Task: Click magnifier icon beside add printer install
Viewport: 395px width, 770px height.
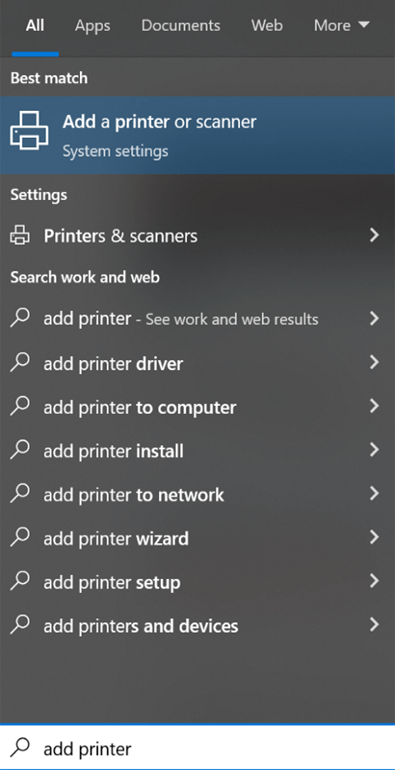Action: pyautogui.click(x=20, y=450)
